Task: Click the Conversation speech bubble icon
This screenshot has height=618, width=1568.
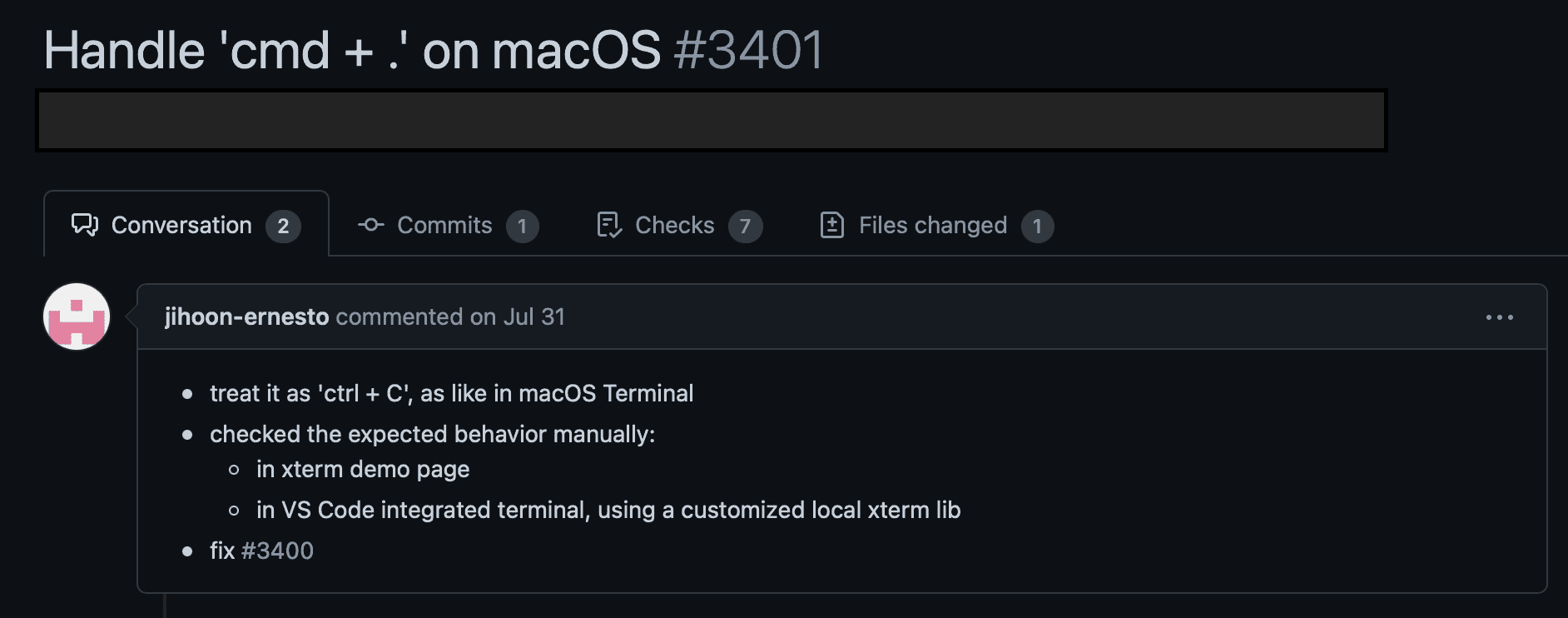Action: (x=85, y=225)
